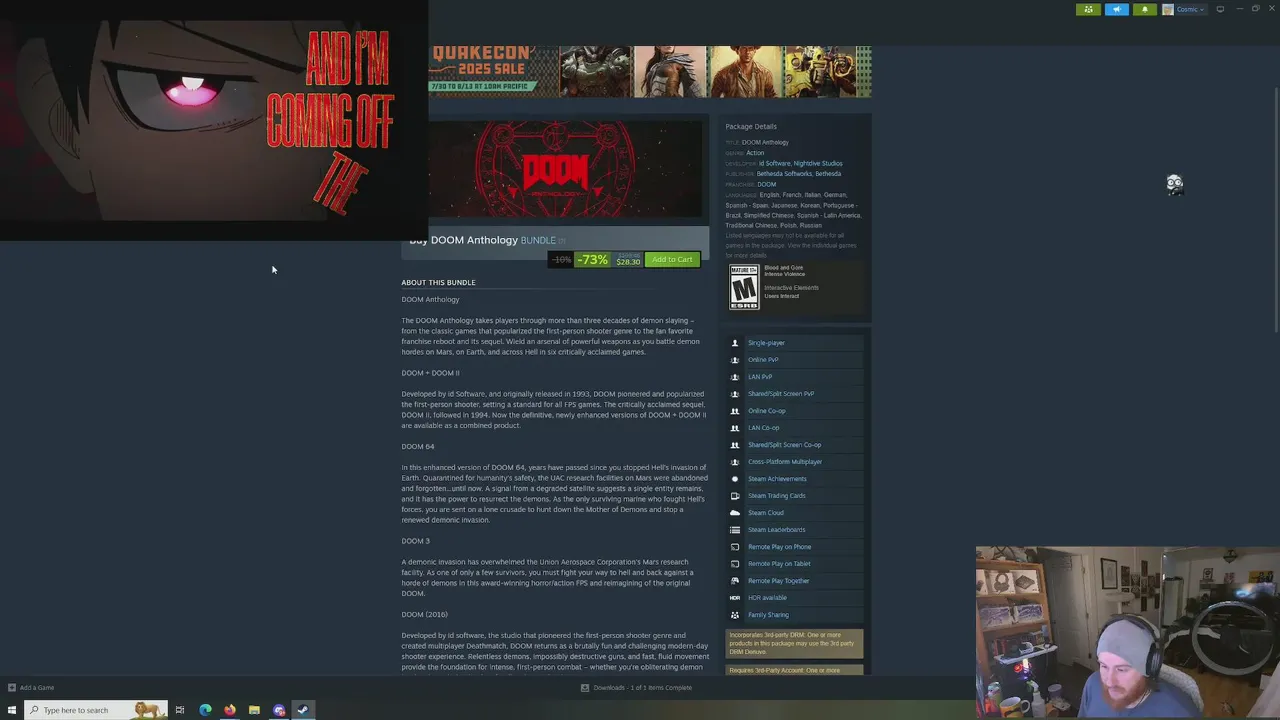Viewport: 1280px width, 720px height.
Task: Launch Firefox from the taskbar
Action: click(x=230, y=710)
